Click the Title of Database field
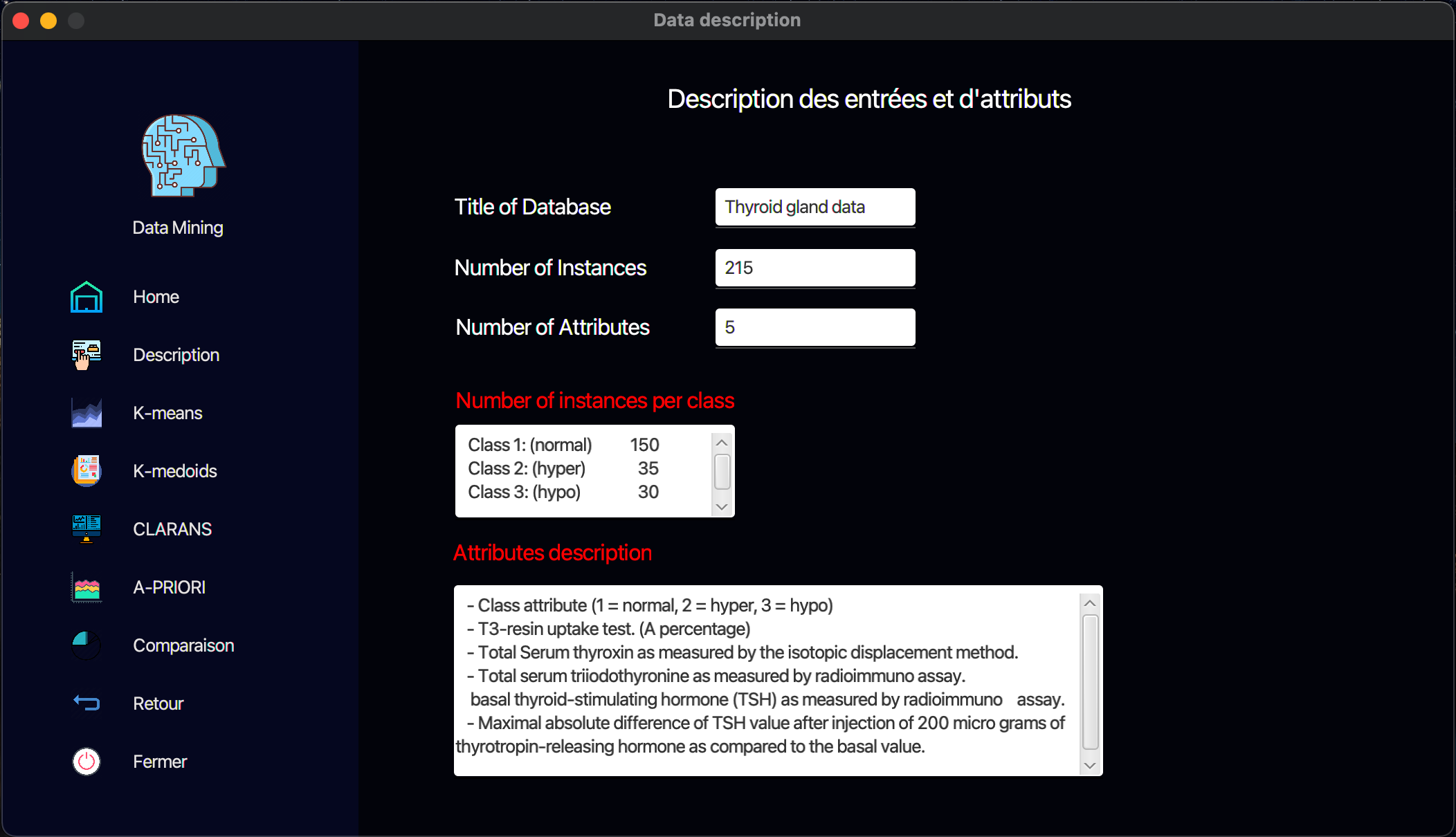Image resolution: width=1456 pixels, height=837 pixels. coord(814,207)
